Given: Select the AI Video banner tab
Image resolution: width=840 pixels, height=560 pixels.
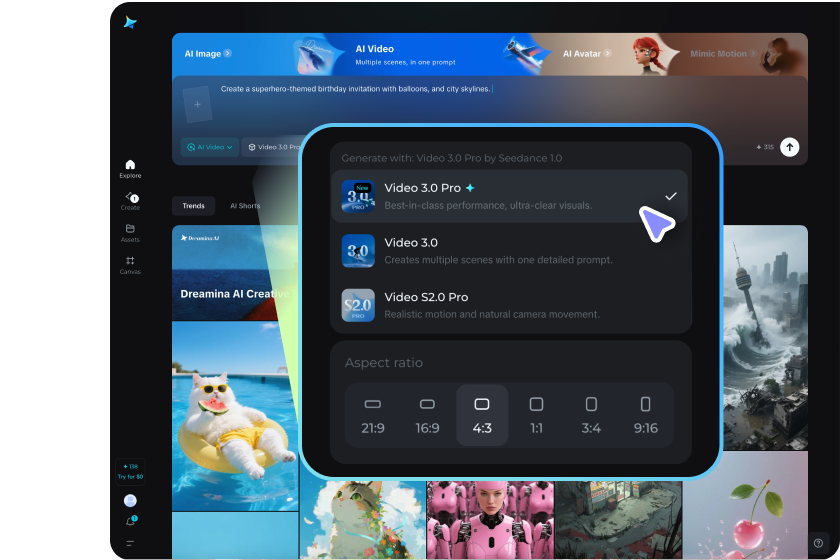Looking at the screenshot, I should pos(405,55).
